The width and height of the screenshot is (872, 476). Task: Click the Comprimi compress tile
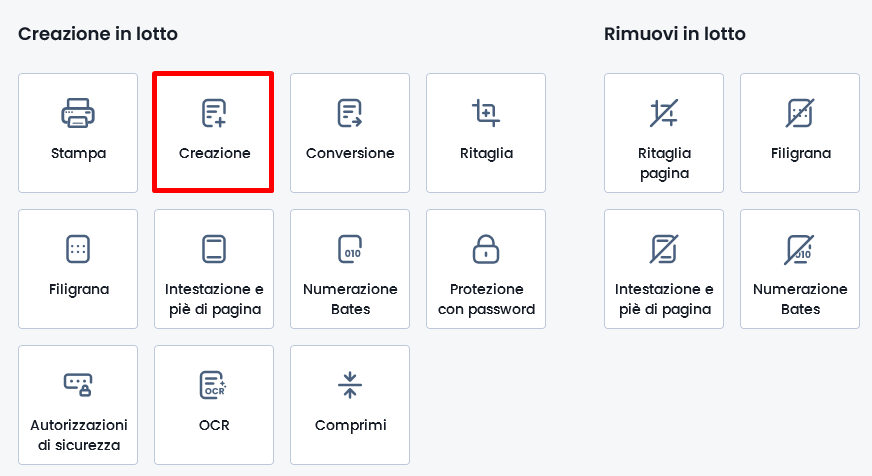click(350, 405)
